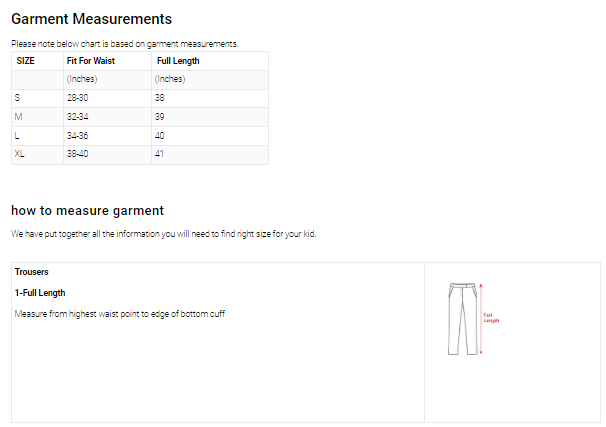Click the red Full Length diagram label
606x427 pixels.
(491, 318)
